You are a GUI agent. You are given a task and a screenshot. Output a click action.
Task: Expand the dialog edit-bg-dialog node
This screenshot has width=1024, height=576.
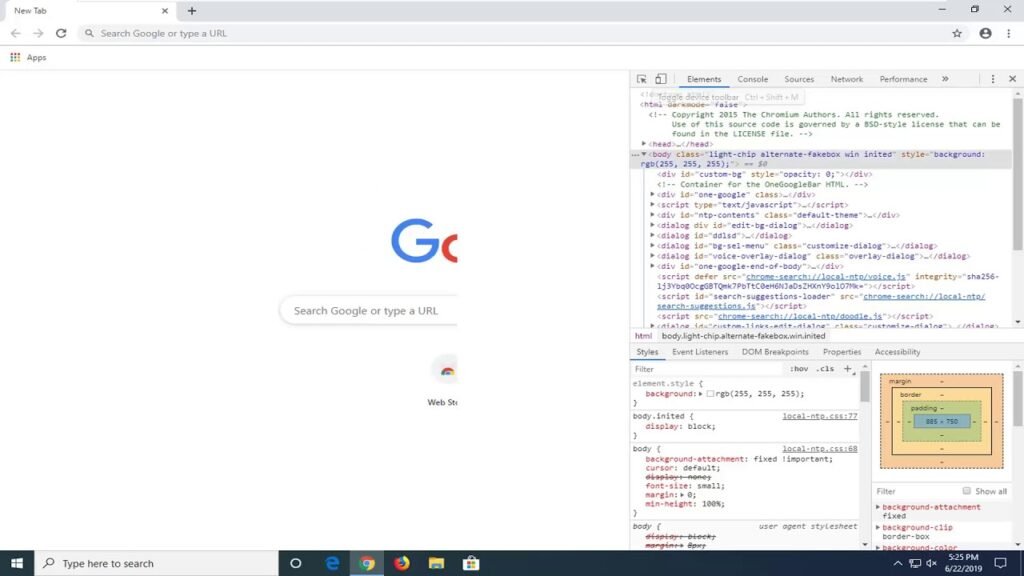pos(652,225)
